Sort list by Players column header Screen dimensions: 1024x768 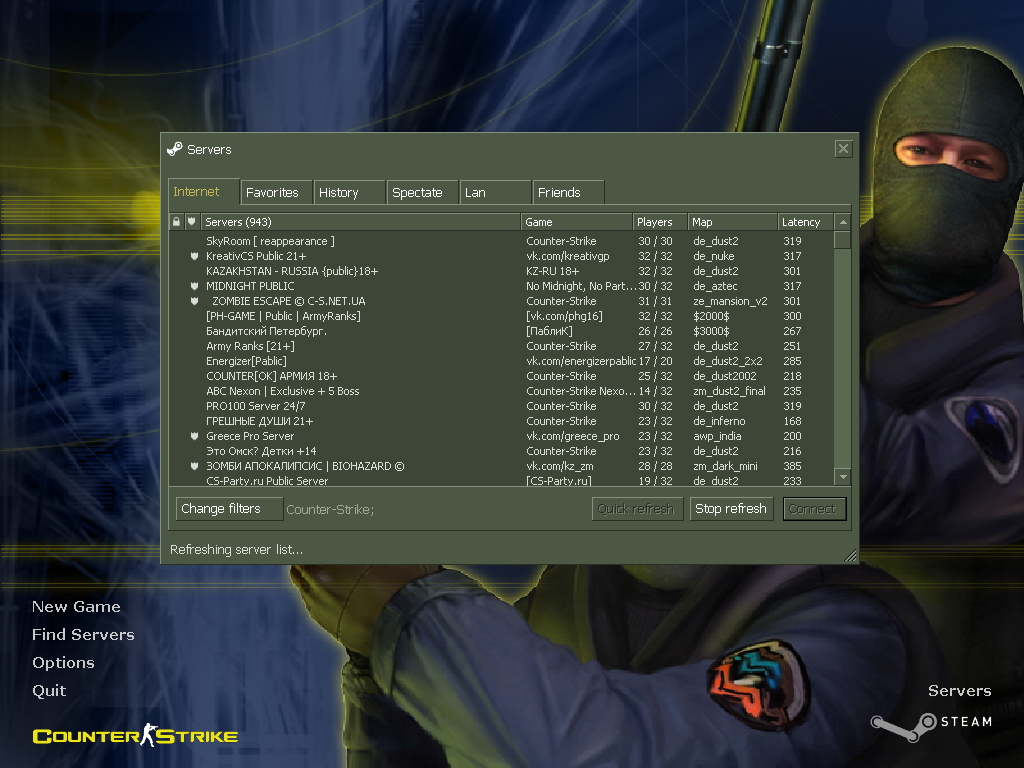660,222
